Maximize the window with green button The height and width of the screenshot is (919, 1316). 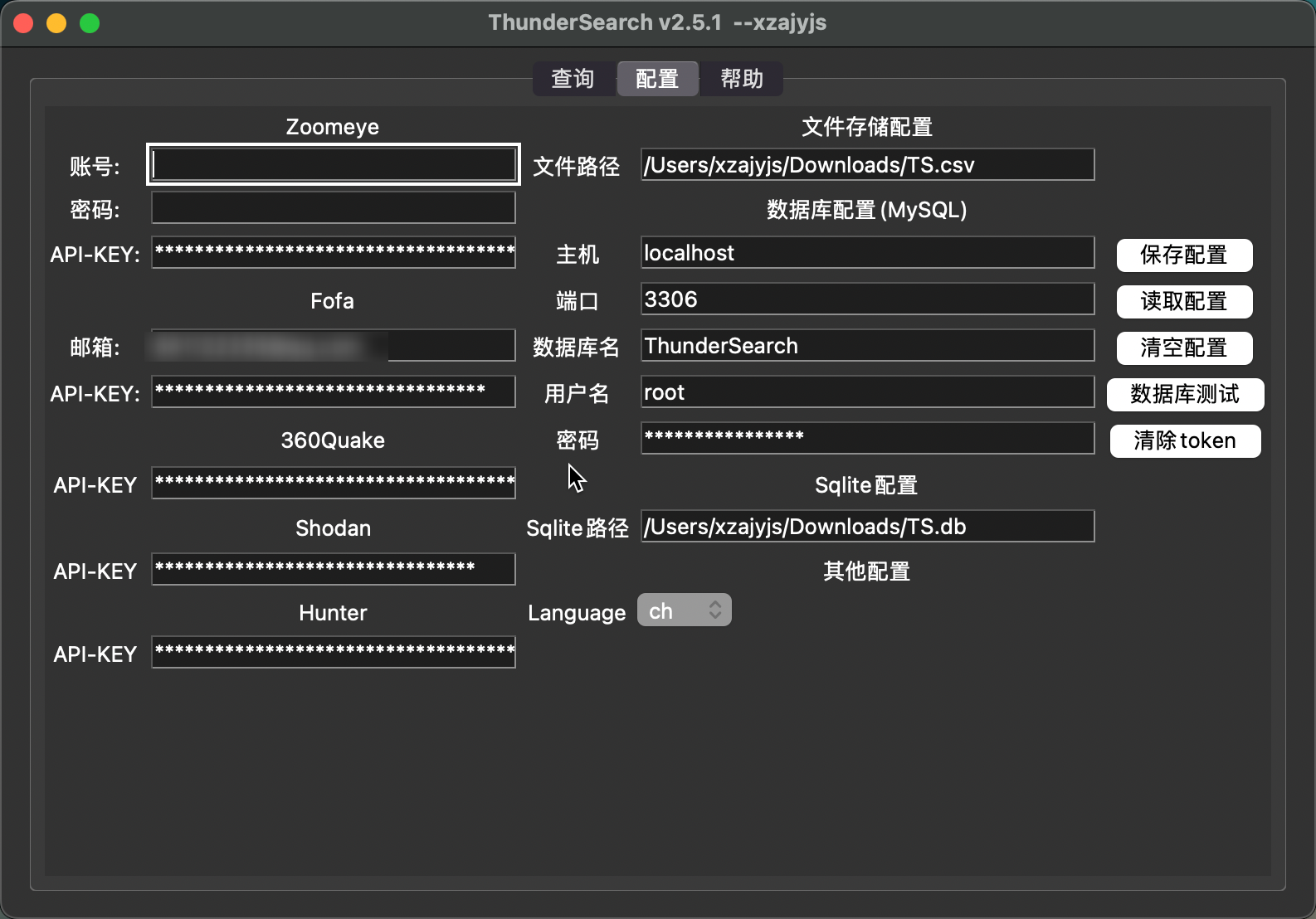(x=90, y=23)
